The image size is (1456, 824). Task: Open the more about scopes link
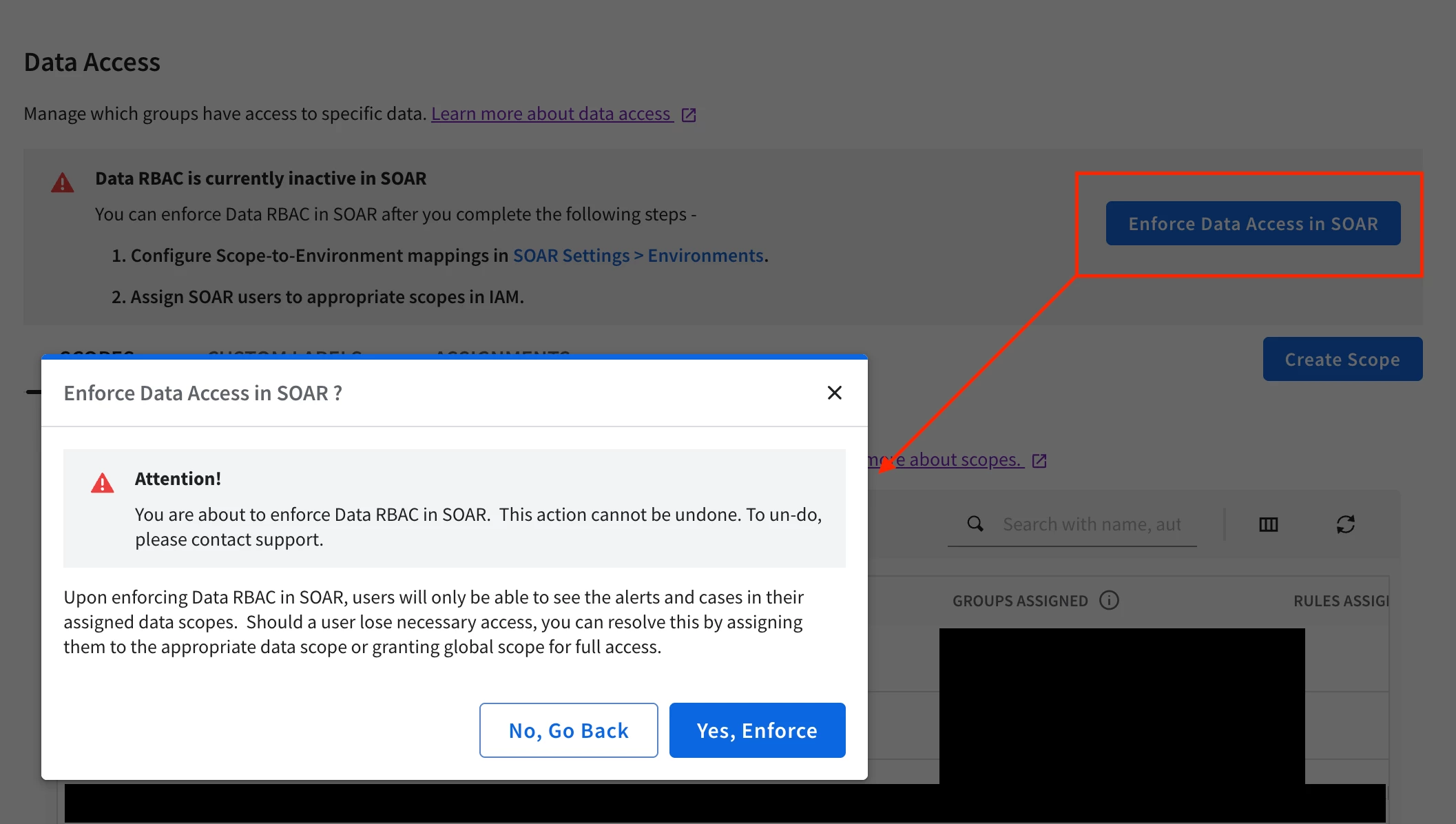[946, 460]
